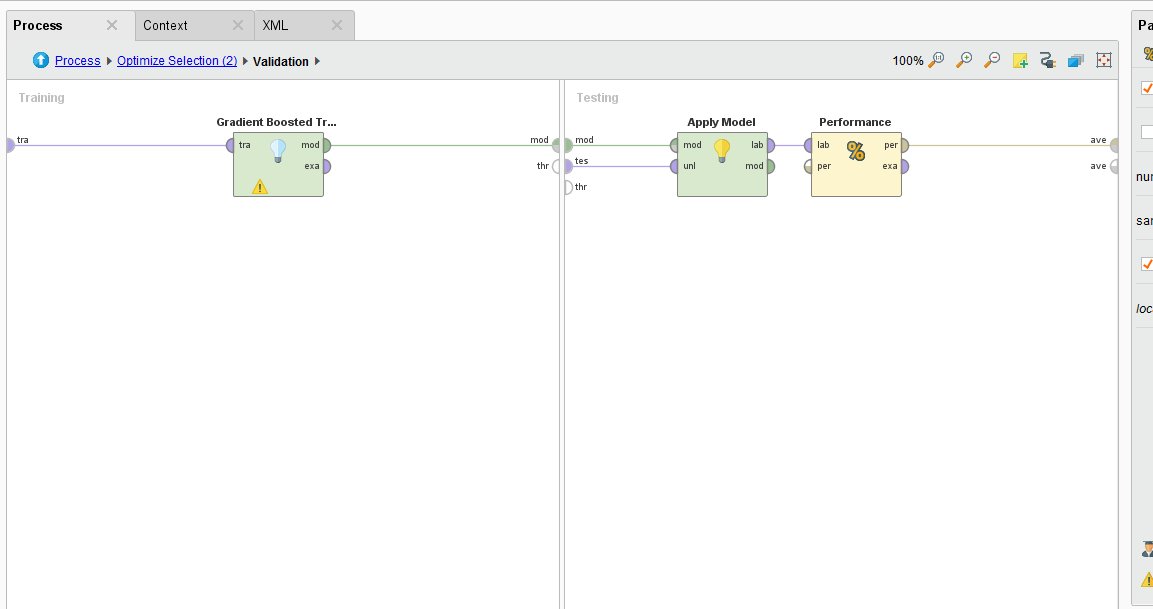Click the Gradient Boosted Trees light bulb icon
Image resolution: width=1153 pixels, height=609 pixels.
pos(278,151)
